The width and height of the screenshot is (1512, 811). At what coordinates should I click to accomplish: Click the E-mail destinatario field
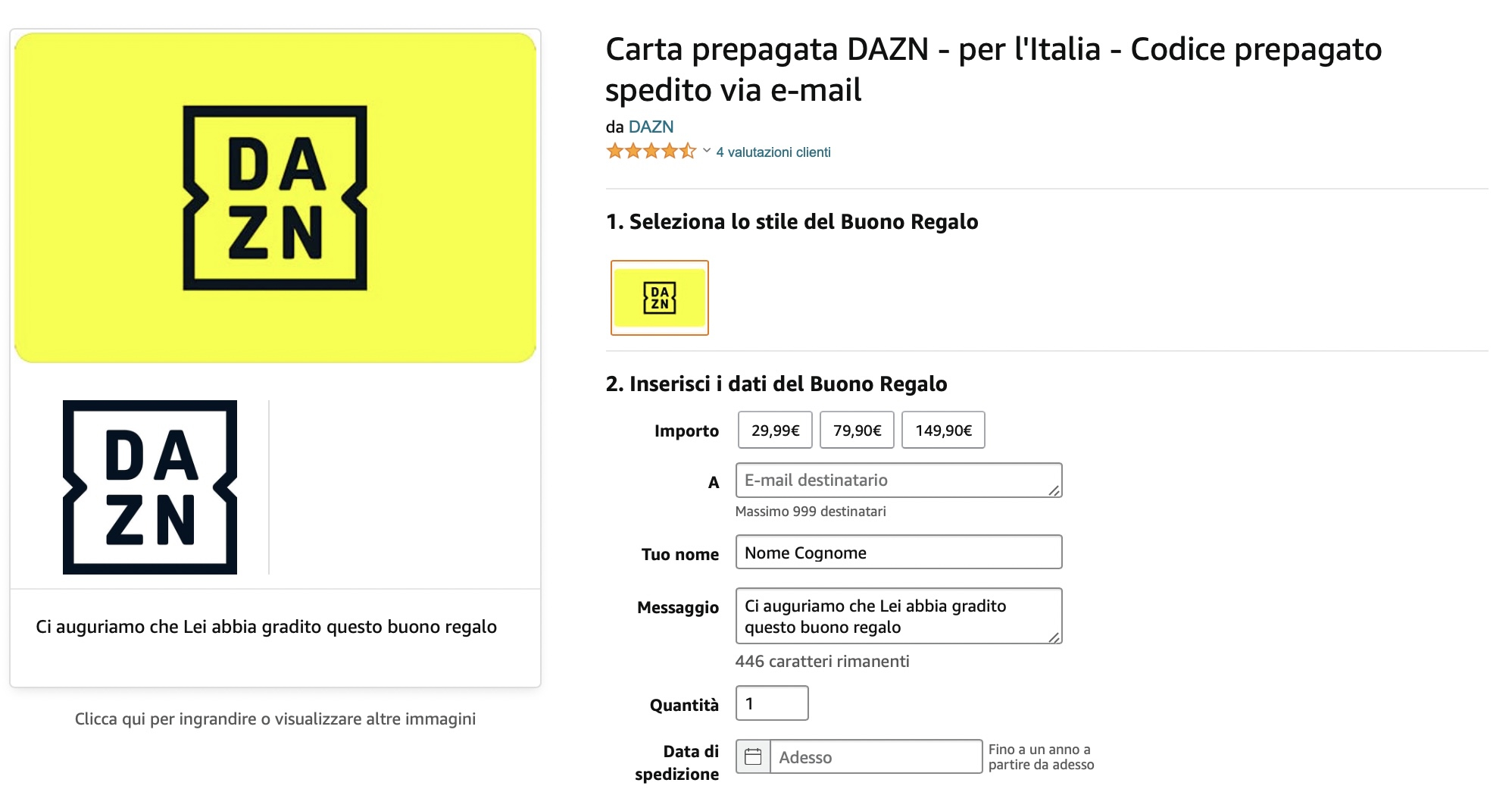click(x=898, y=480)
